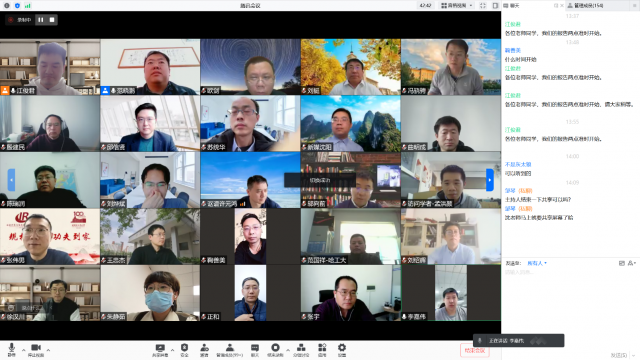Expand the arrow next to the camera
The height and width of the screenshot is (360, 640).
[x=48, y=350]
